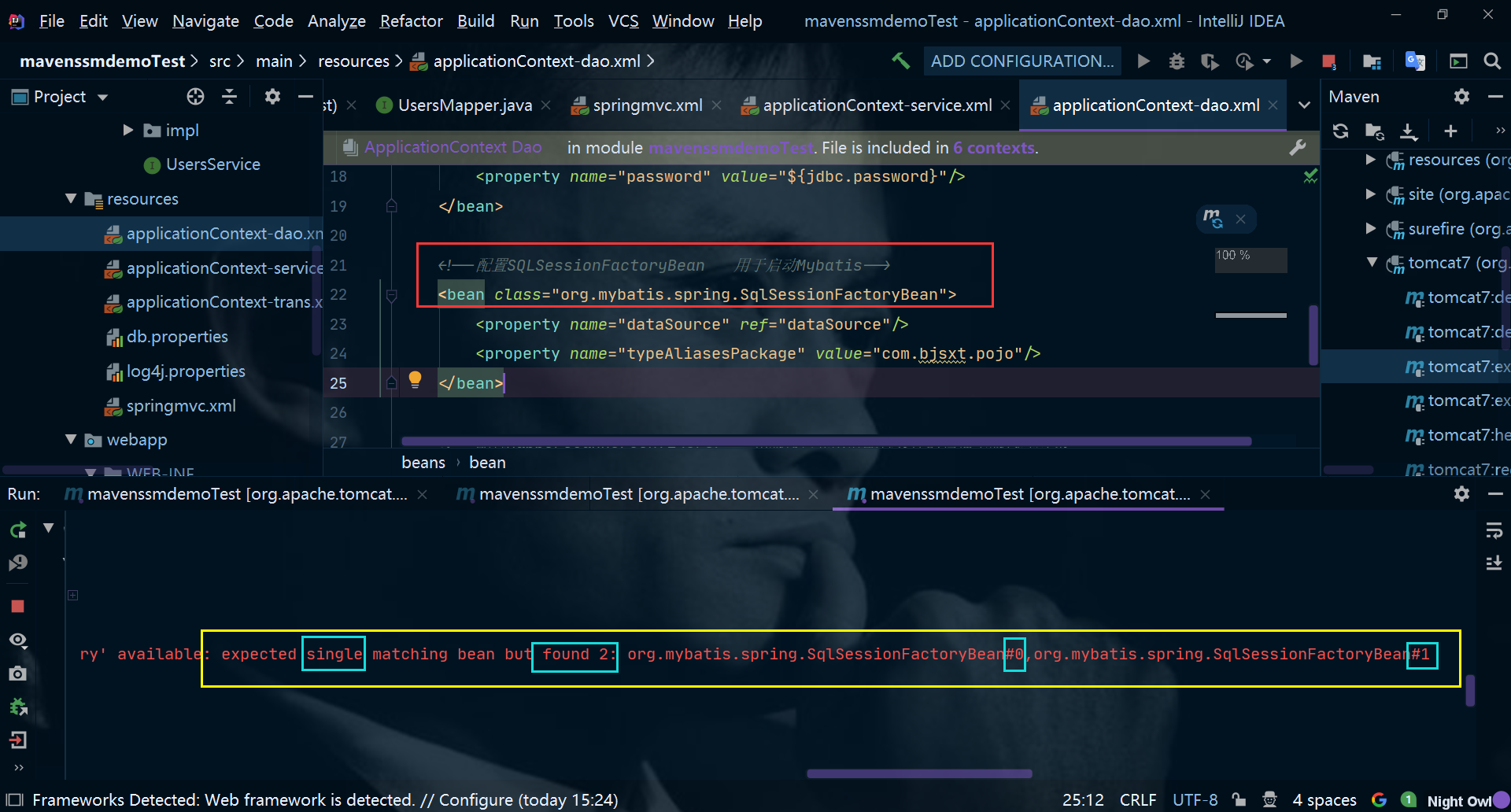Screen dimensions: 1511x812
Task: Open Maven panel settings gear
Action: pyautogui.click(x=1461, y=96)
